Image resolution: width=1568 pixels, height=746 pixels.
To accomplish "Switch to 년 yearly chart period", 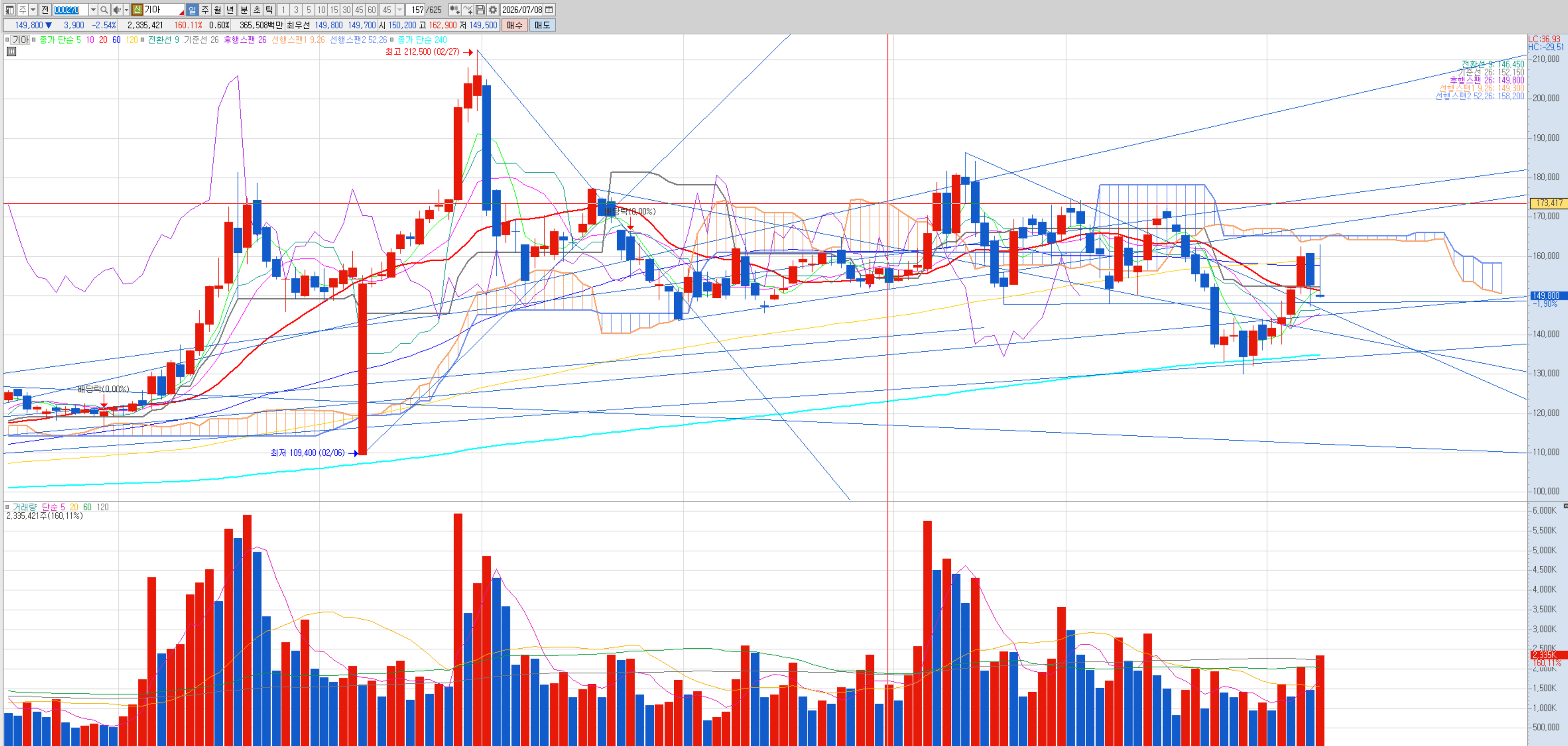I will coord(230,10).
